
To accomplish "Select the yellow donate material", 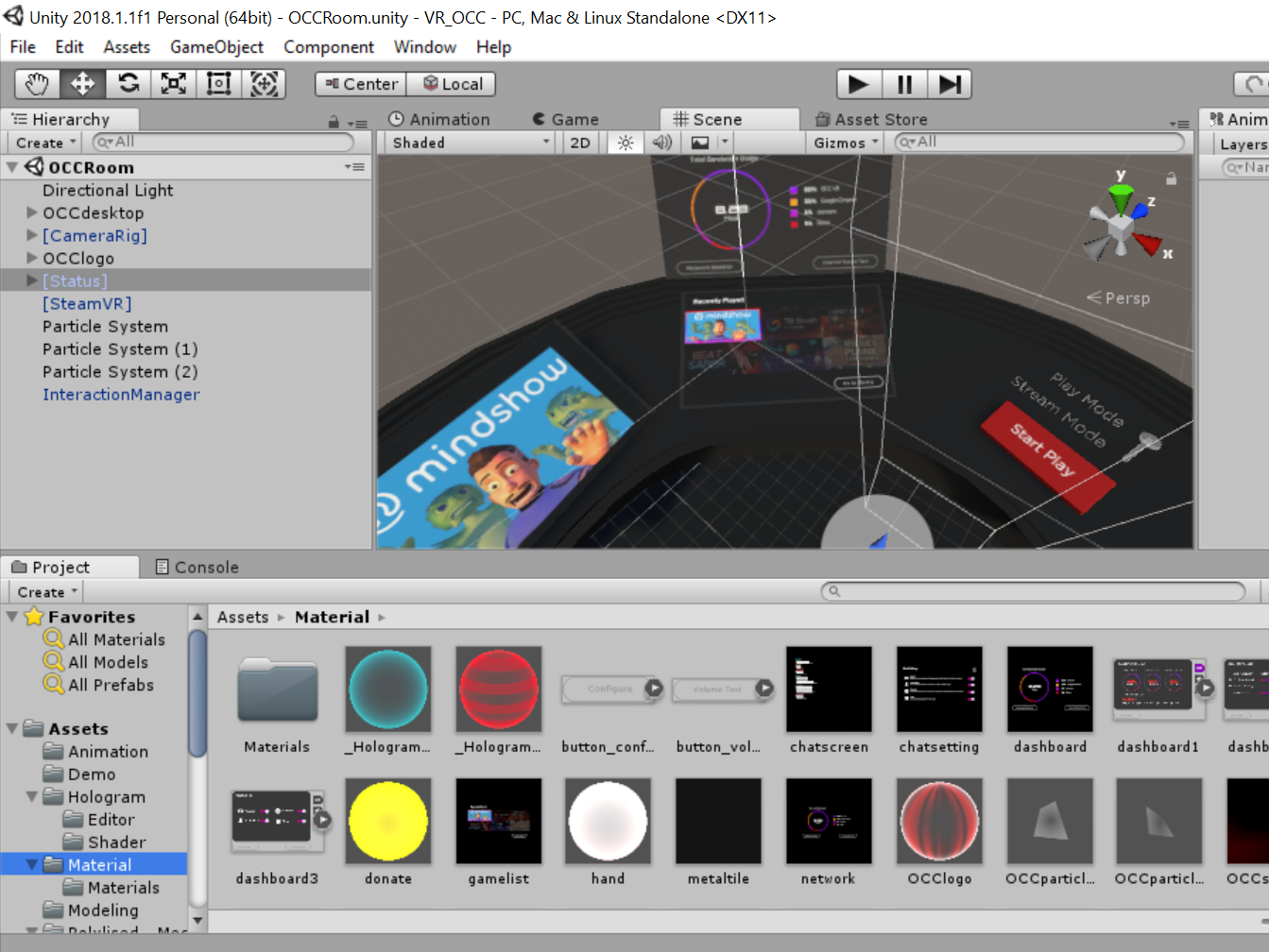I will click(388, 821).
